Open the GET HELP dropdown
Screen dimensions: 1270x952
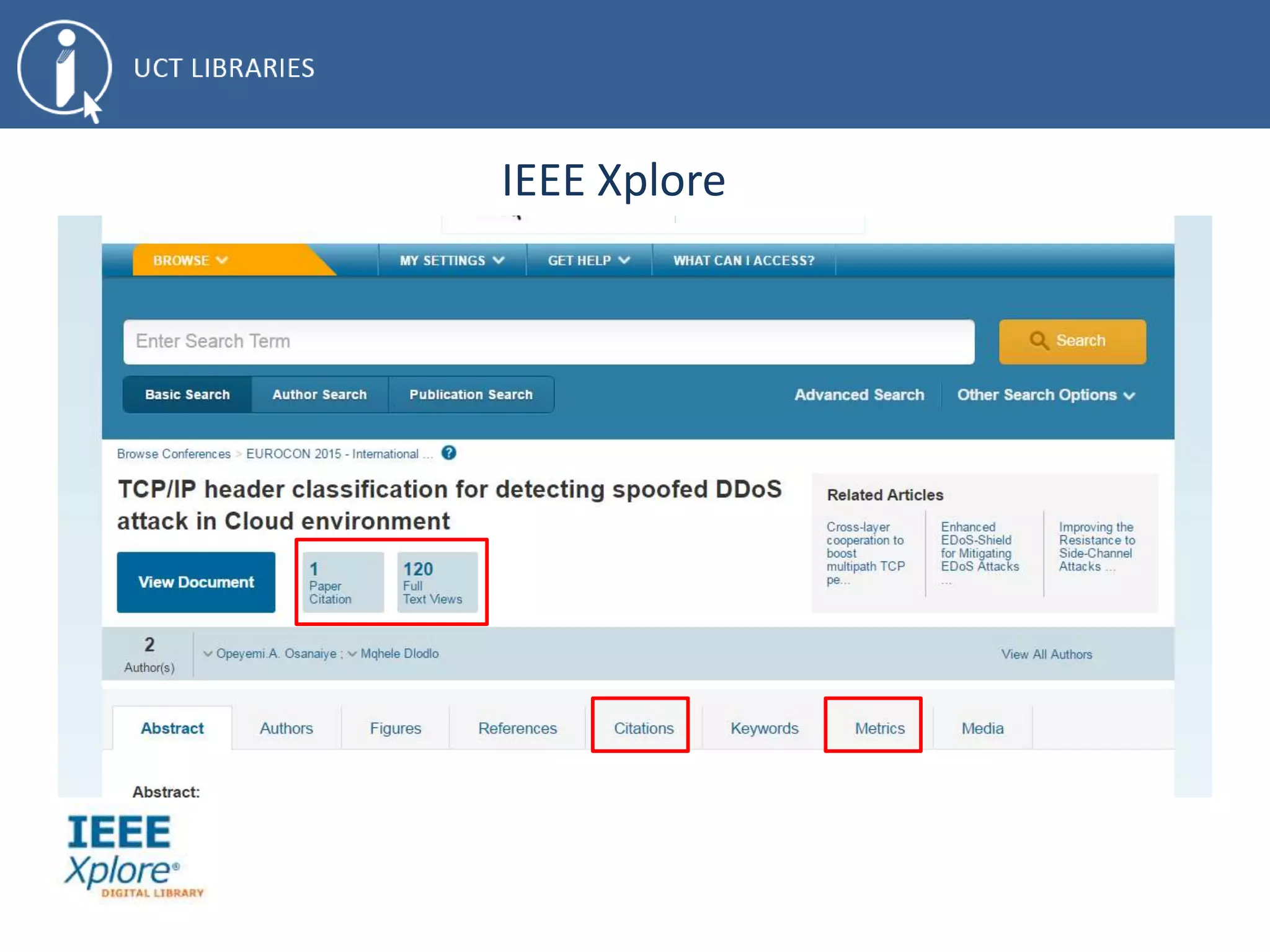click(x=588, y=260)
